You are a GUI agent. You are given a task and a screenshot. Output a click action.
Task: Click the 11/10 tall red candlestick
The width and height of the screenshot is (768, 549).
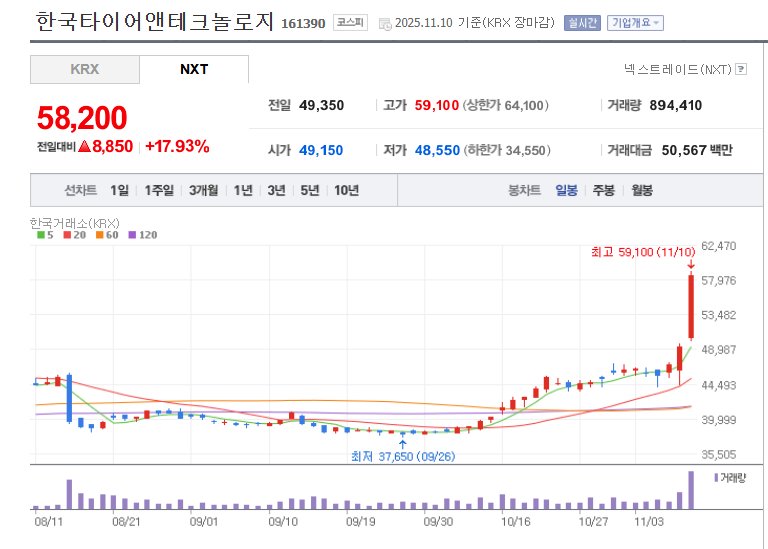click(x=691, y=306)
